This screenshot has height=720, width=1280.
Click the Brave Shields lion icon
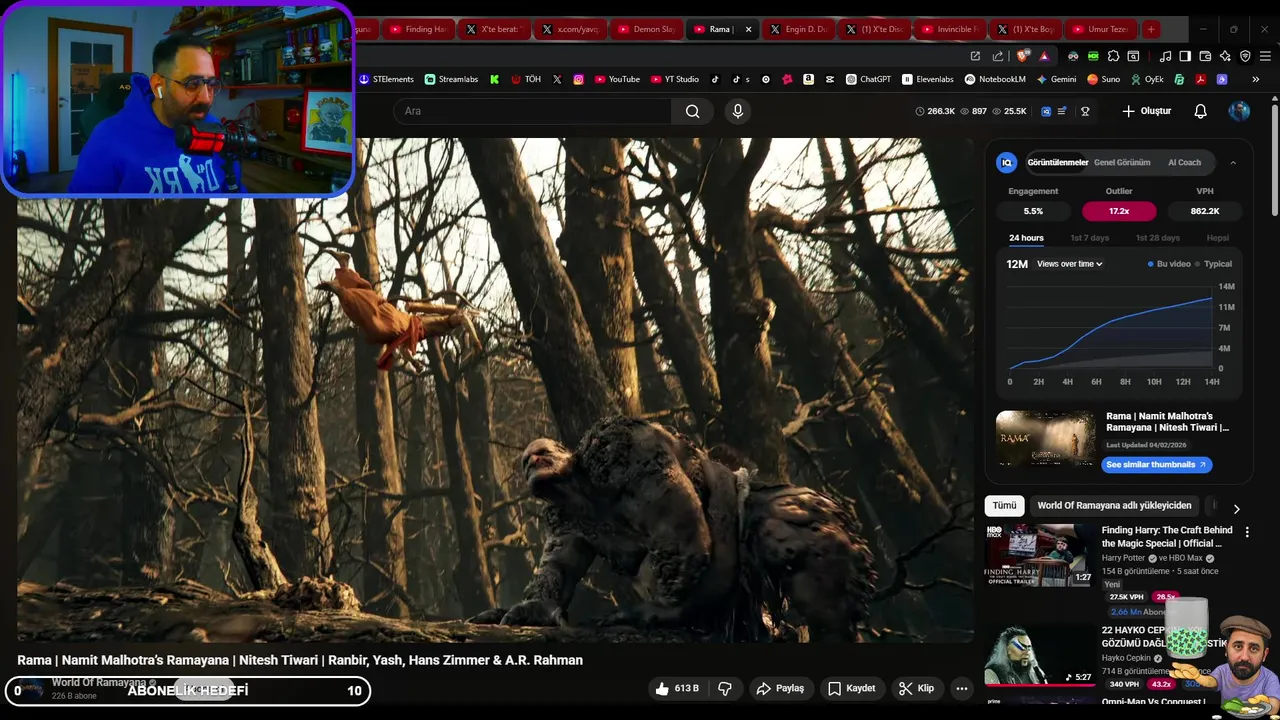click(x=1023, y=56)
